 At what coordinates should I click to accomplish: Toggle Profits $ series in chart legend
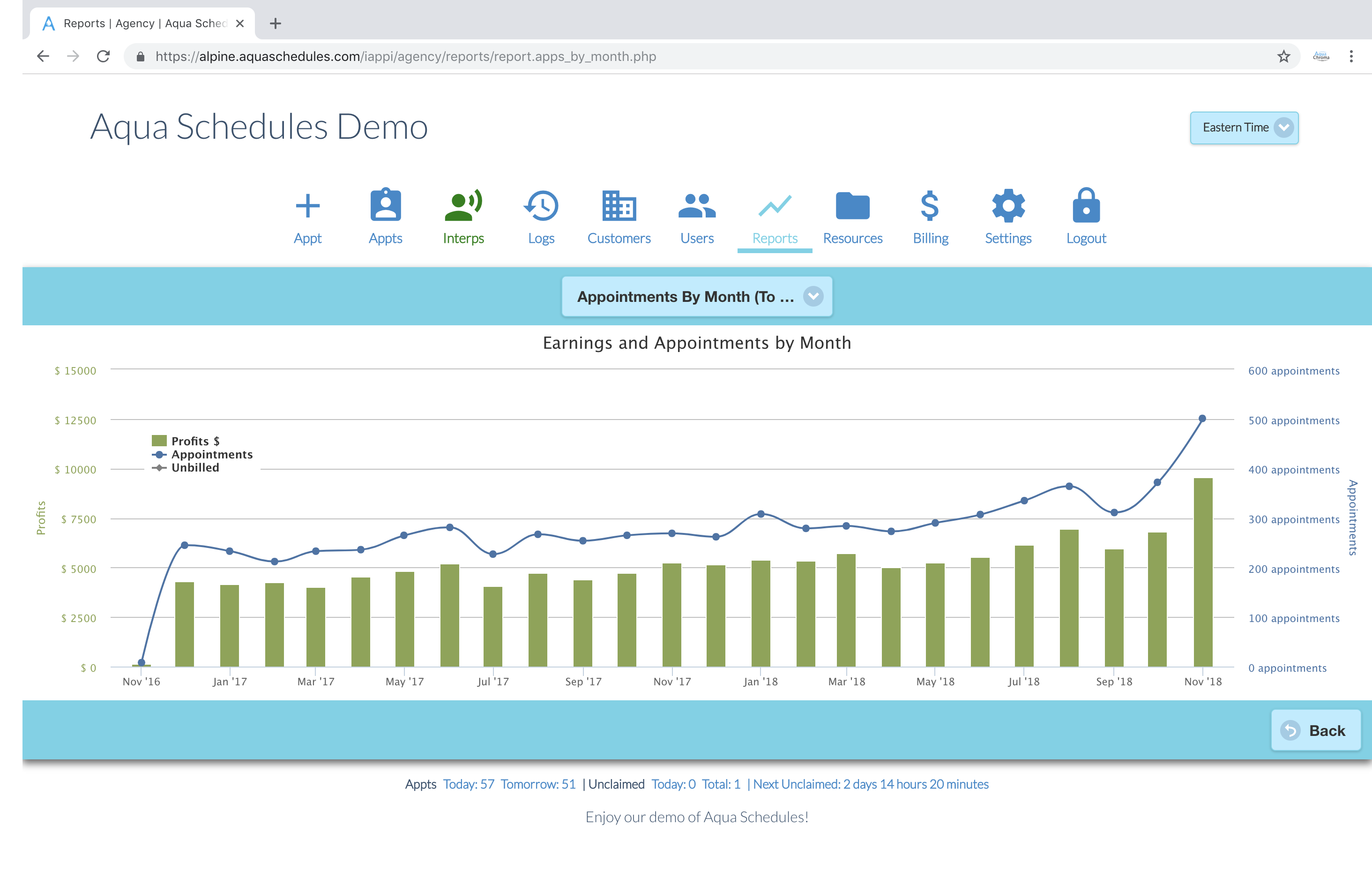click(x=186, y=441)
